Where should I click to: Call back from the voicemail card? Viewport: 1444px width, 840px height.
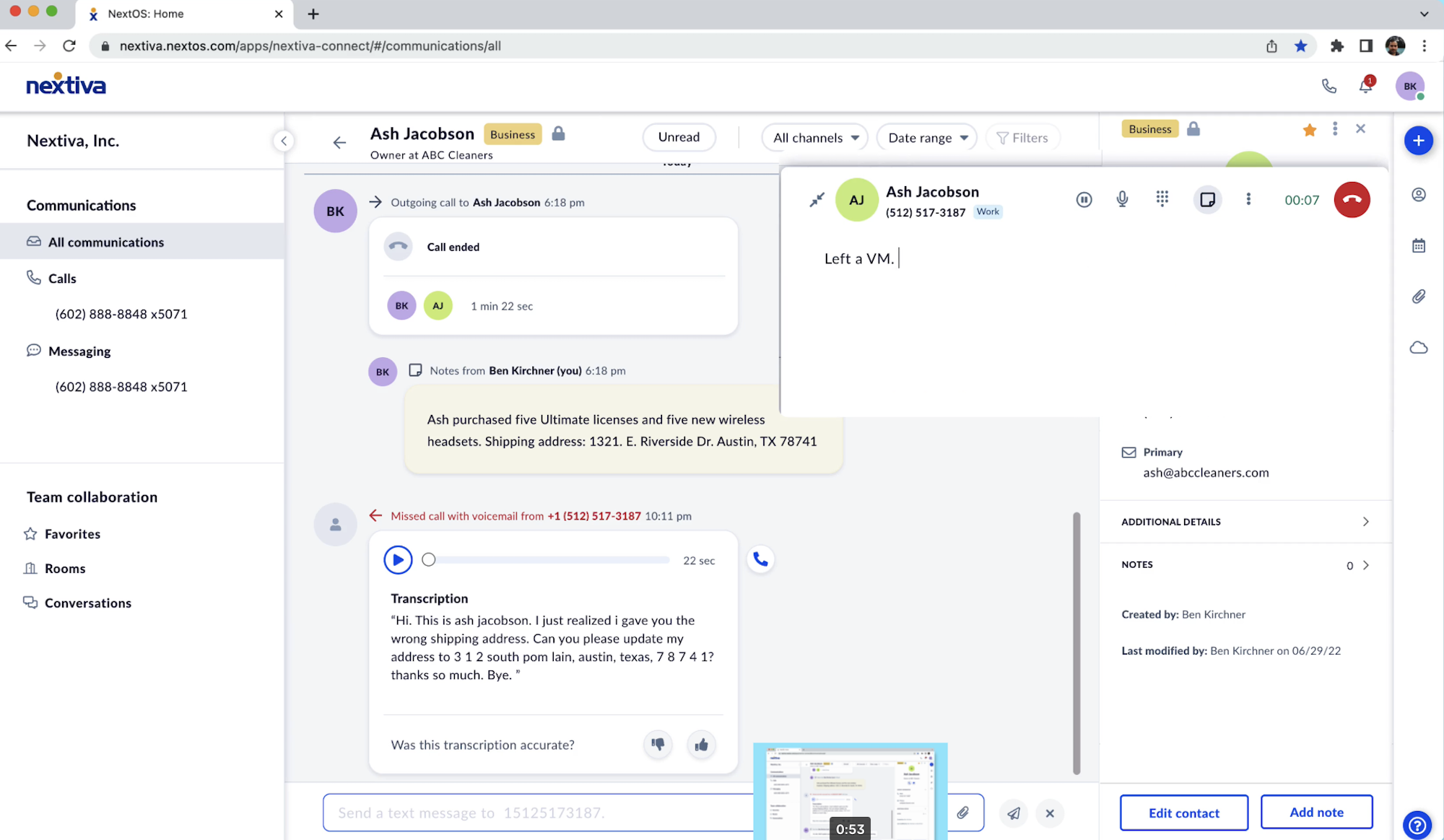pos(760,559)
